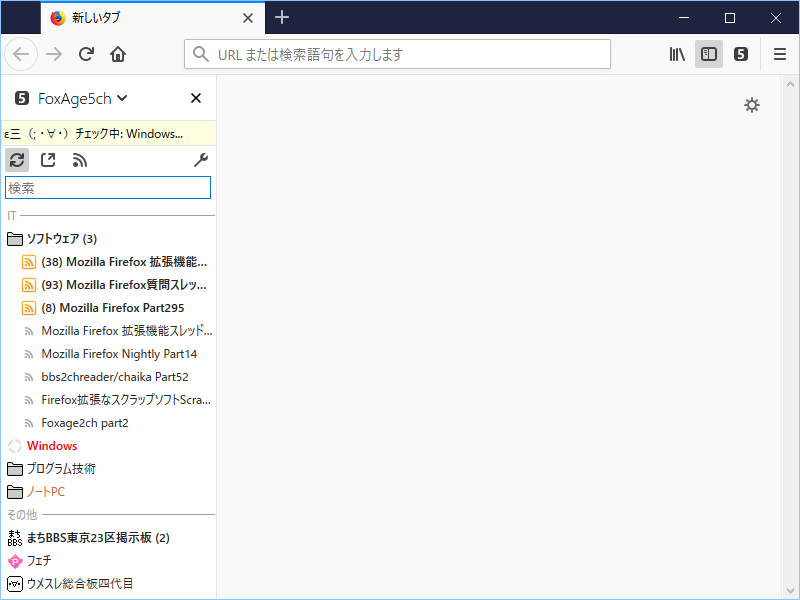Click orange feed icon of (93) thread
Image resolution: width=800 pixels, height=600 pixels.
point(29,285)
